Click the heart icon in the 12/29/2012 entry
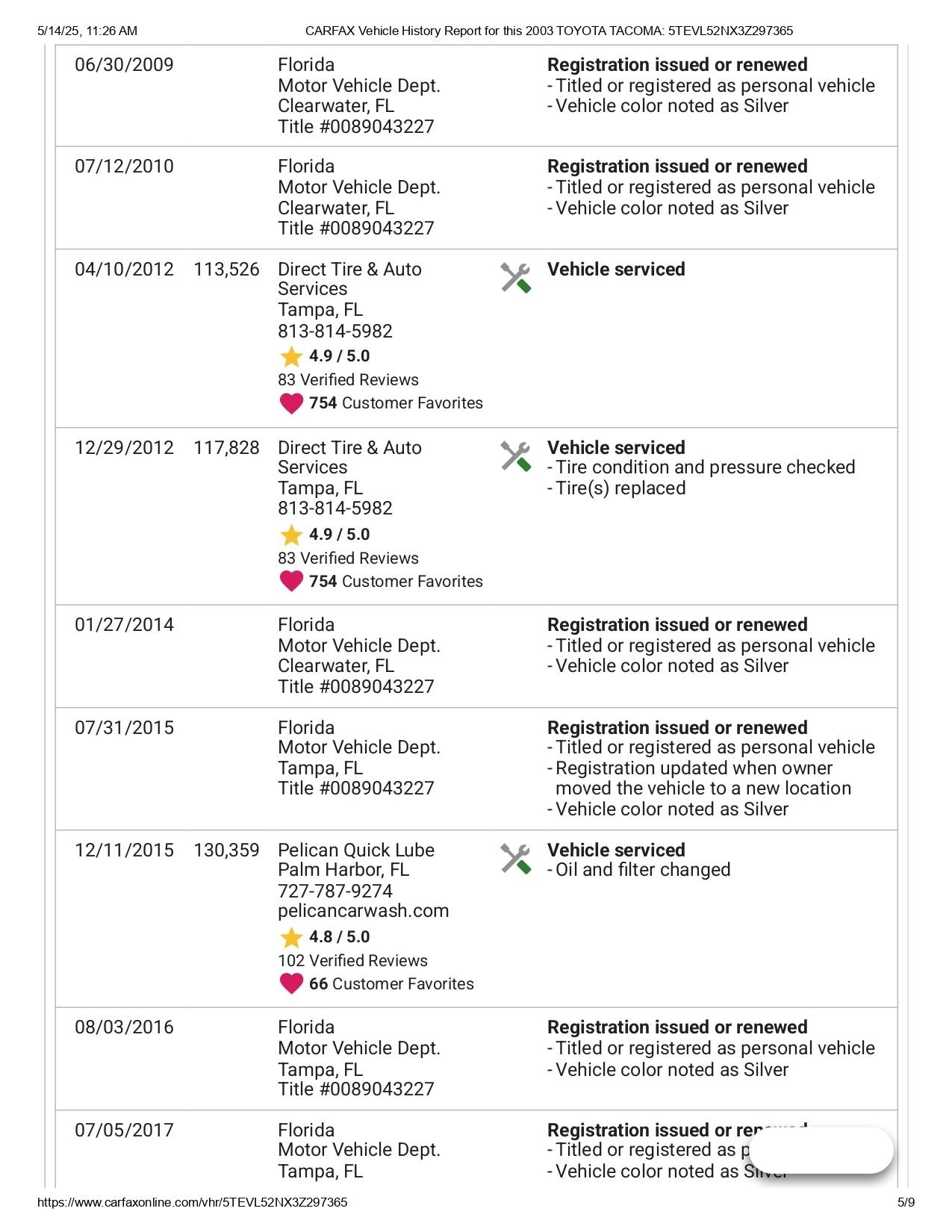 click(x=291, y=581)
